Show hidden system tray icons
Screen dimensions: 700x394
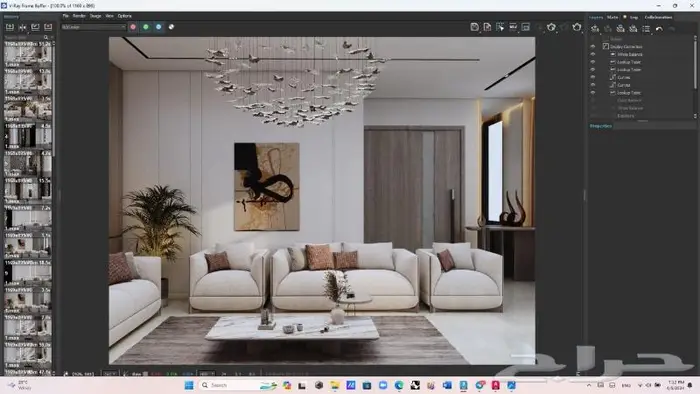click(x=589, y=385)
